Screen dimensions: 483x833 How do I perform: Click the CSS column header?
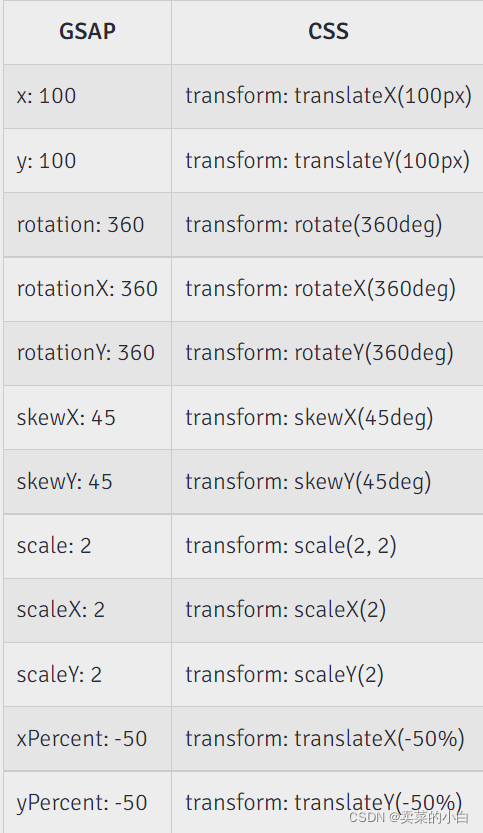click(x=327, y=32)
